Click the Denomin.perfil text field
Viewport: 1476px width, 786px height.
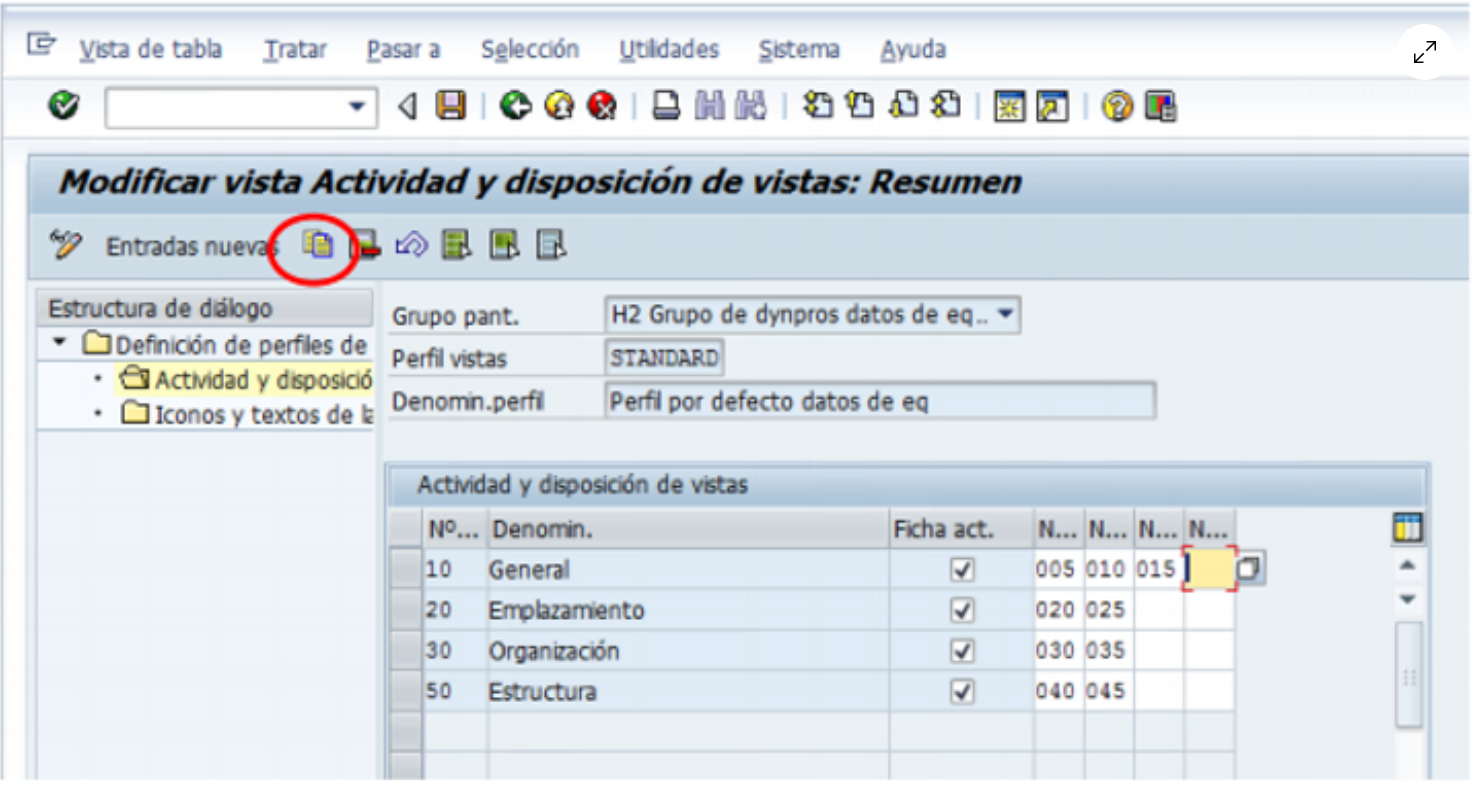[880, 401]
